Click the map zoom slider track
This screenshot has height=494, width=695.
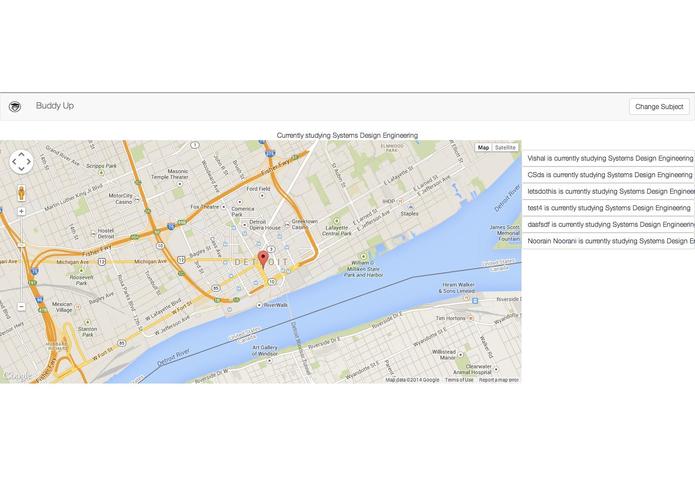21,259
